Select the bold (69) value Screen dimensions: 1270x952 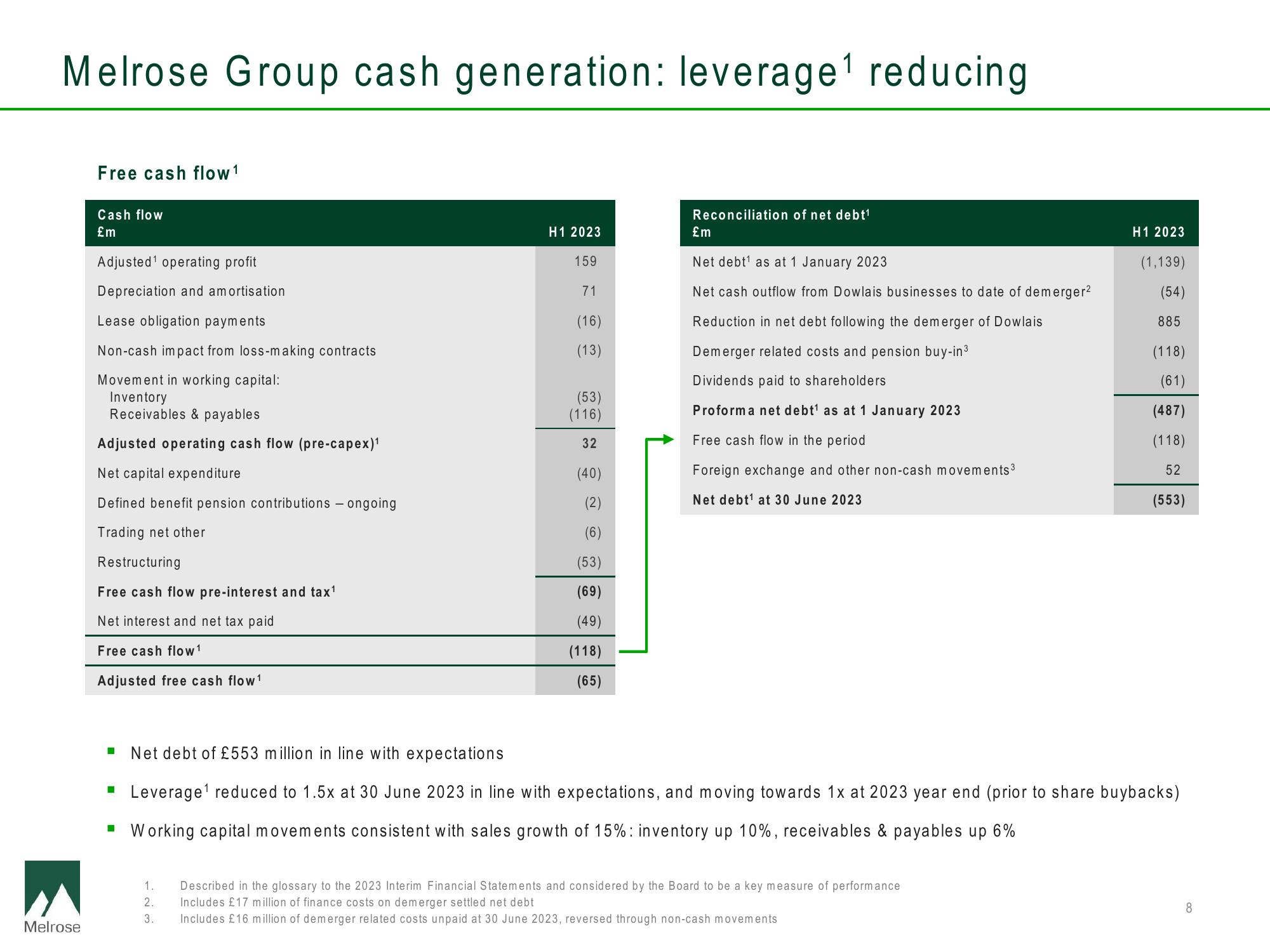pos(589,592)
